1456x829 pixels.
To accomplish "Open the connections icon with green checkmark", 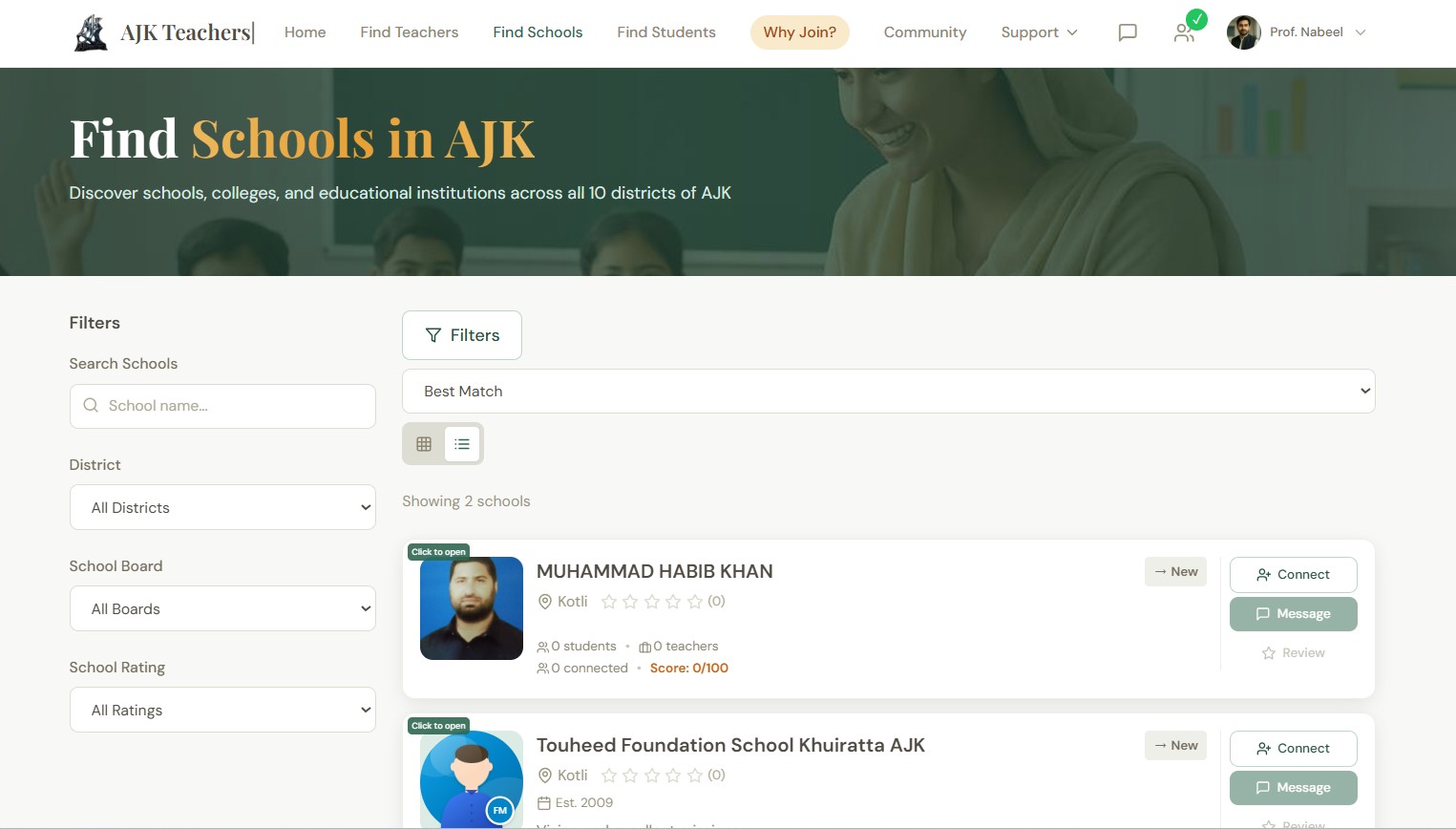I will 1185,32.
